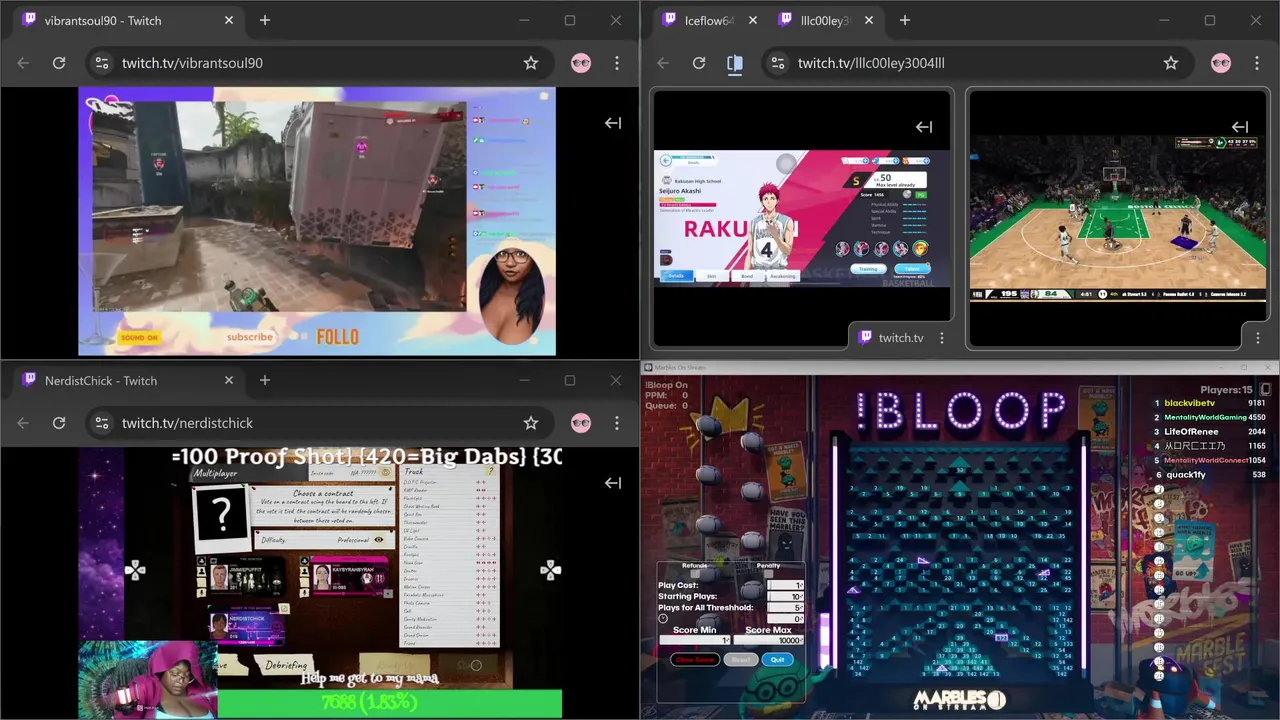Edit the Play Cost field
1280x720 pixels.
[785, 586]
